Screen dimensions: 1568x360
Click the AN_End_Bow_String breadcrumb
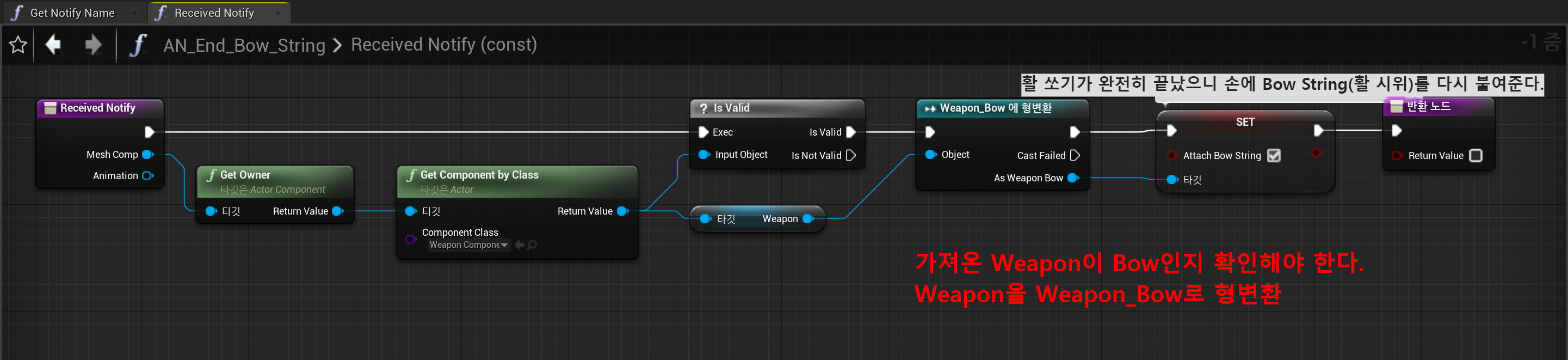244,45
